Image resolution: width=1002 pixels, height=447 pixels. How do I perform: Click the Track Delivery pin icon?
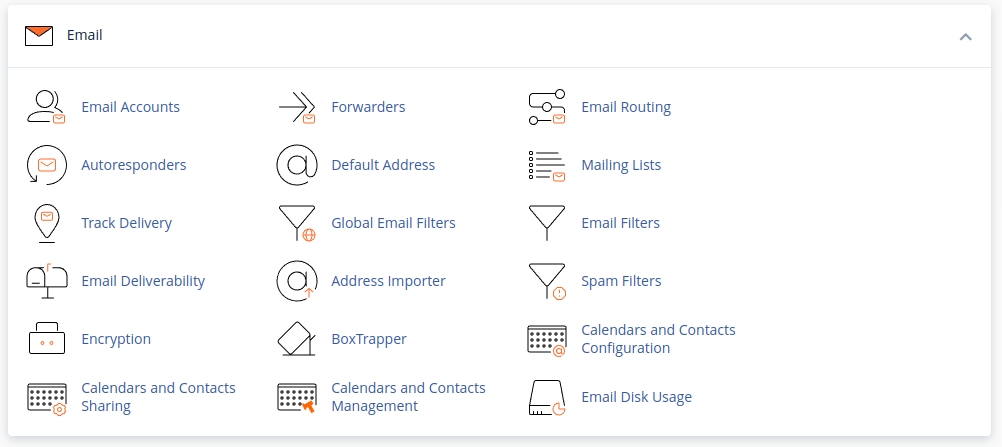[46, 223]
